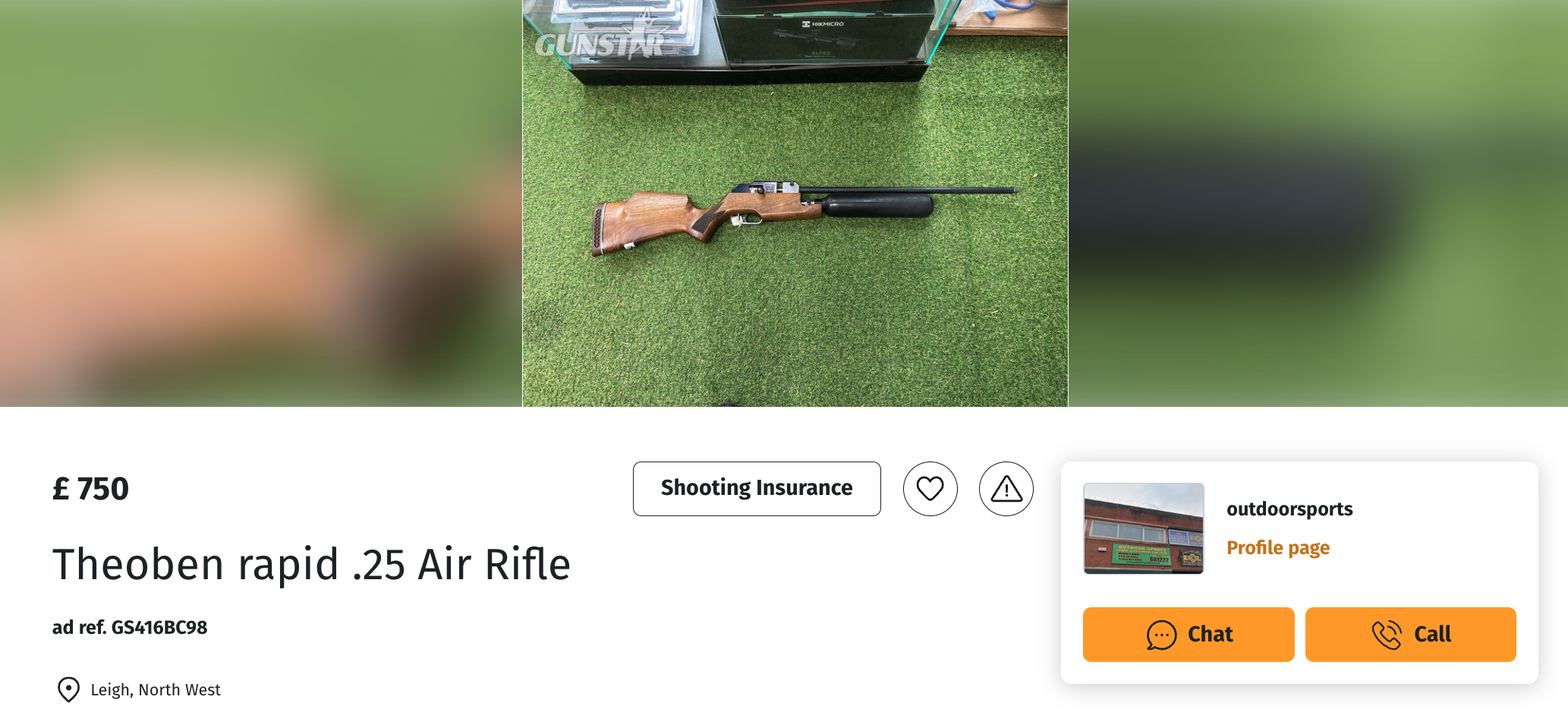Screen dimensions: 1568x709
Task: Show the previous photo on blurred left side
Action: [261, 203]
